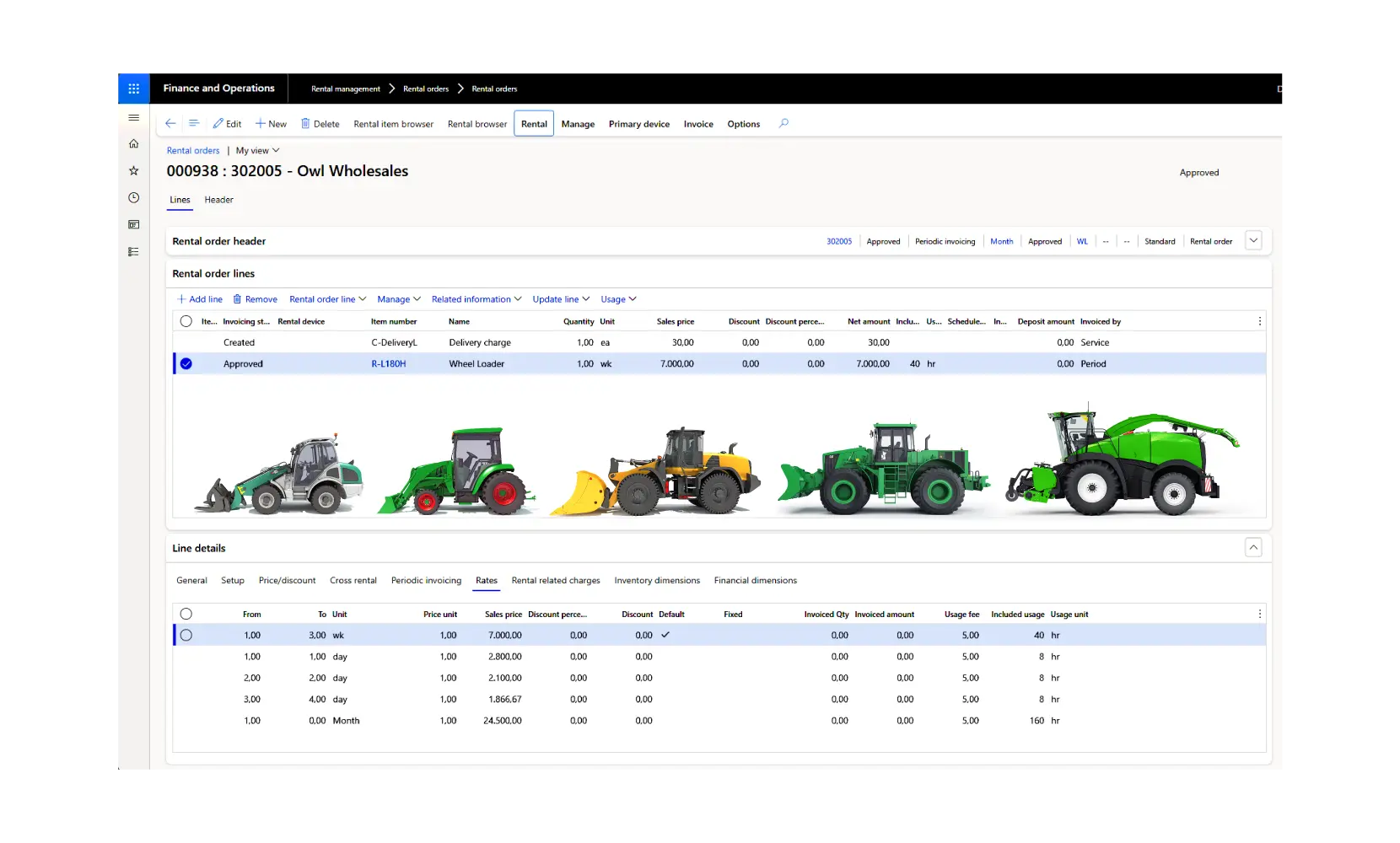1400x843 pixels.
Task: Click the Edit pencil button
Action: (227, 124)
